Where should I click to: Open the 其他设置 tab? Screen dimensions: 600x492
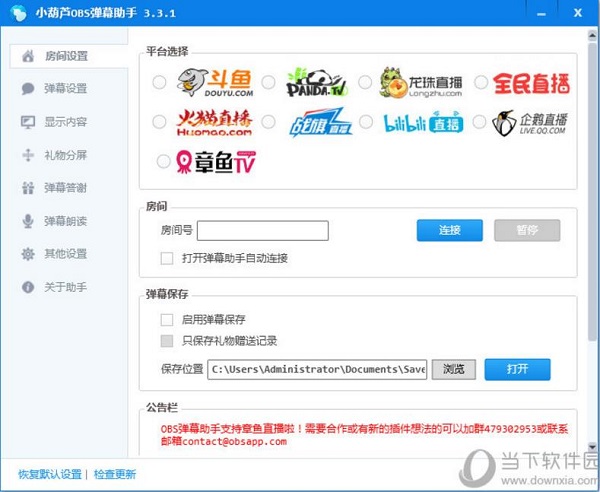tap(65, 254)
